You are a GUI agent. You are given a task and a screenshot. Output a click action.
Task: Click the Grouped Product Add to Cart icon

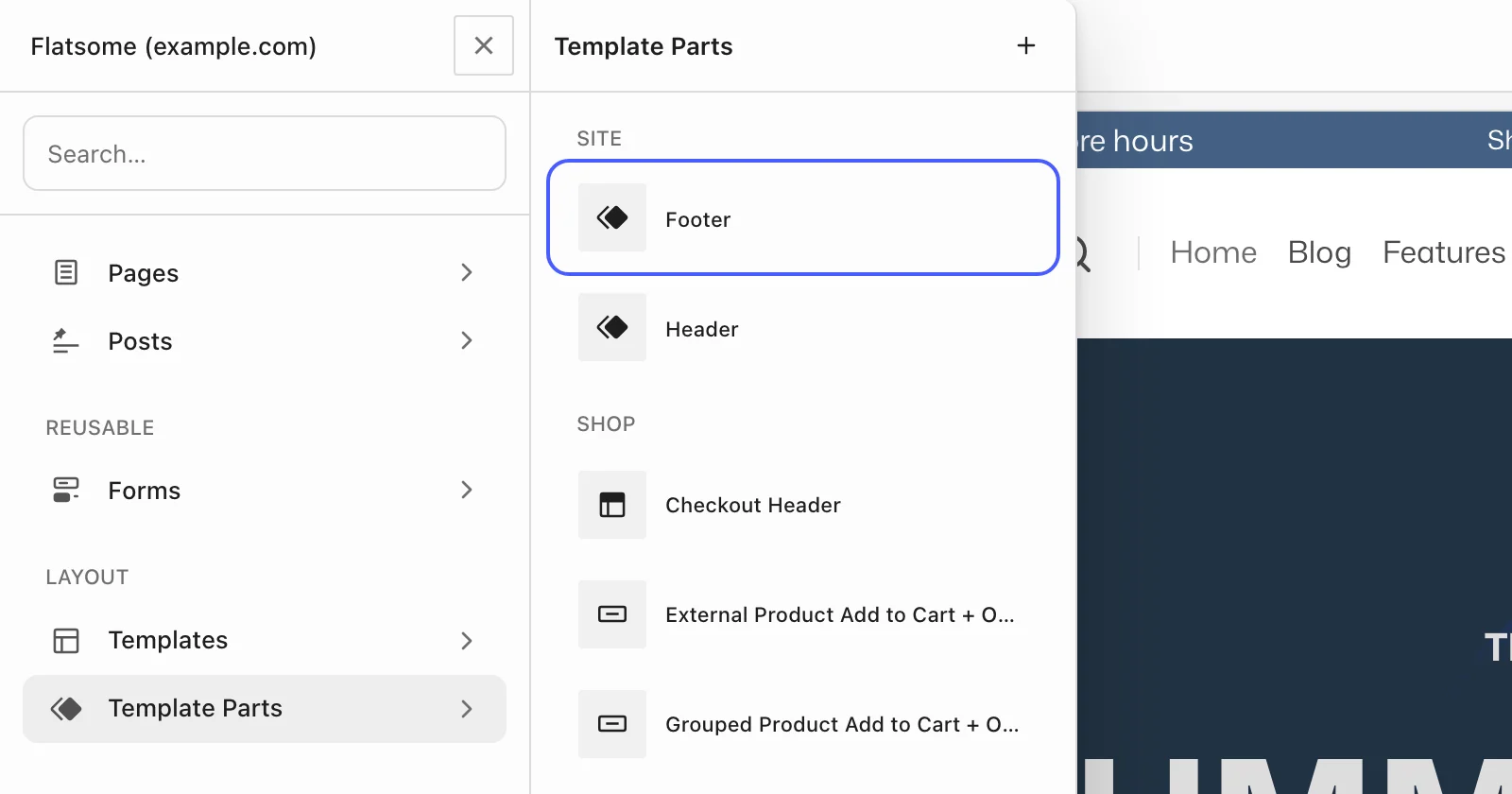[x=612, y=724]
